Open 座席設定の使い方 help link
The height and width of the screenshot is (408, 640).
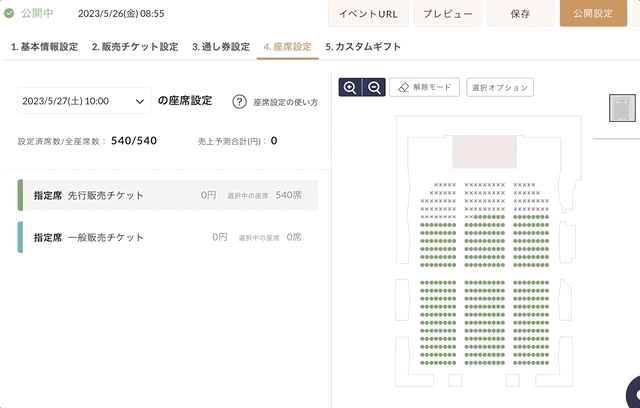(x=286, y=102)
